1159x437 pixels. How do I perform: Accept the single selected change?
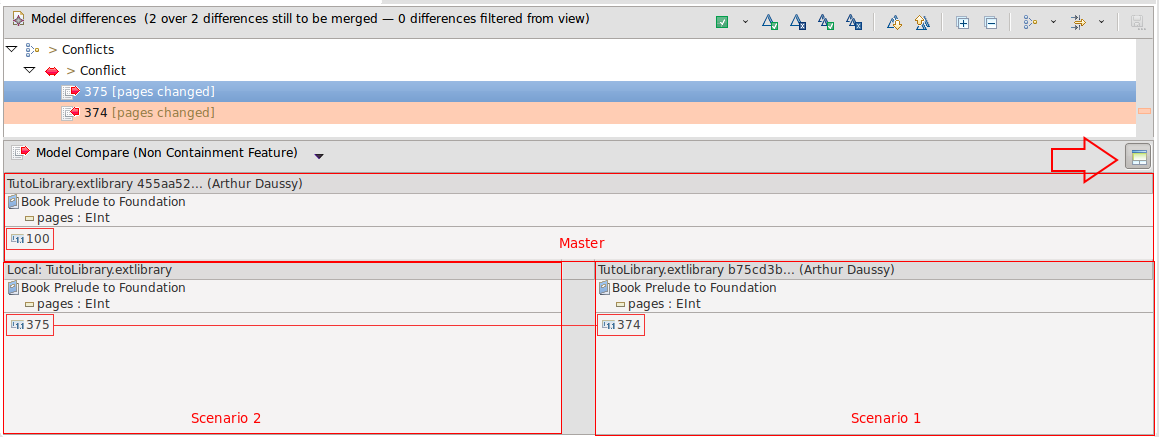pyautogui.click(x=770, y=22)
